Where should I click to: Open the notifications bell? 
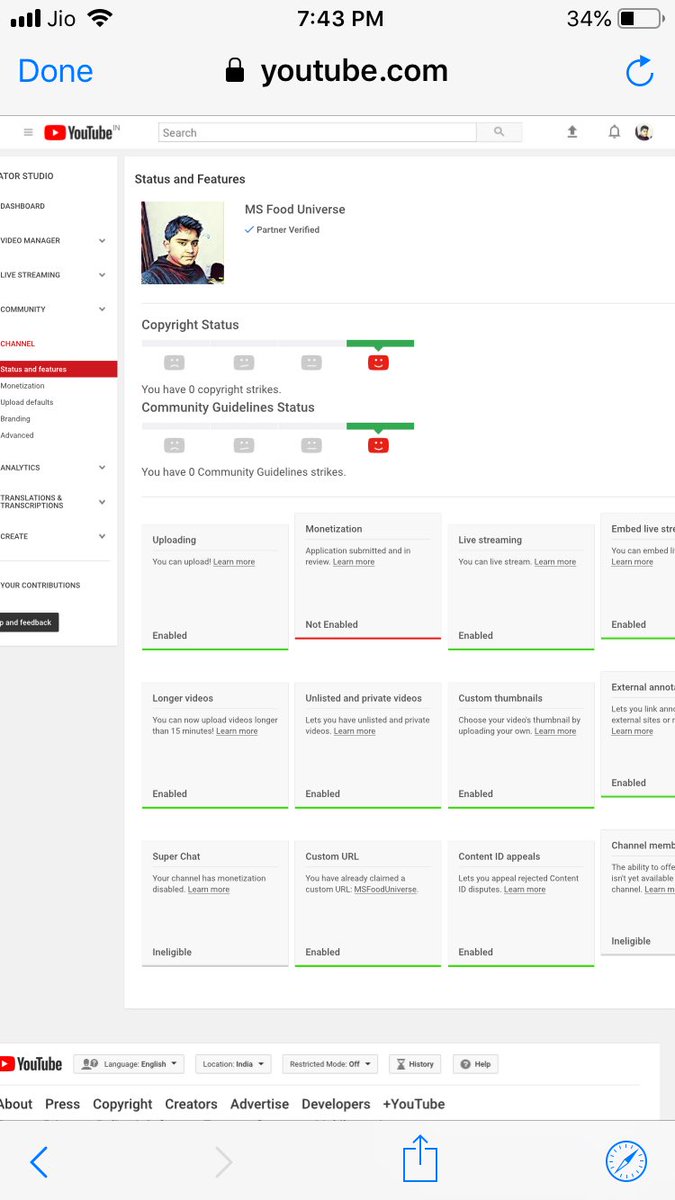[614, 132]
